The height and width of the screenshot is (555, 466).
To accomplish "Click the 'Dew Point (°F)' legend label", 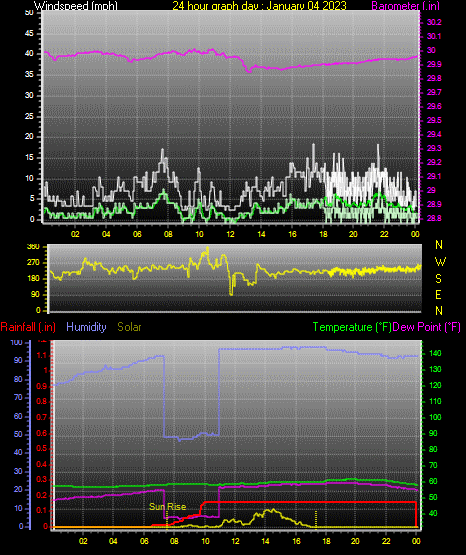I will click(x=426, y=327).
